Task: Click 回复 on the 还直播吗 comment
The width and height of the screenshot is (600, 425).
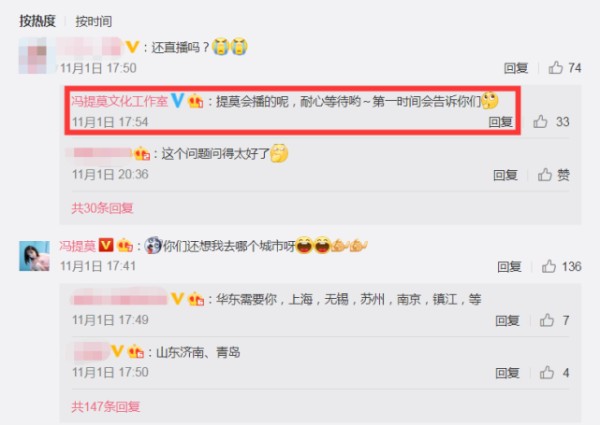Action: coord(516,68)
